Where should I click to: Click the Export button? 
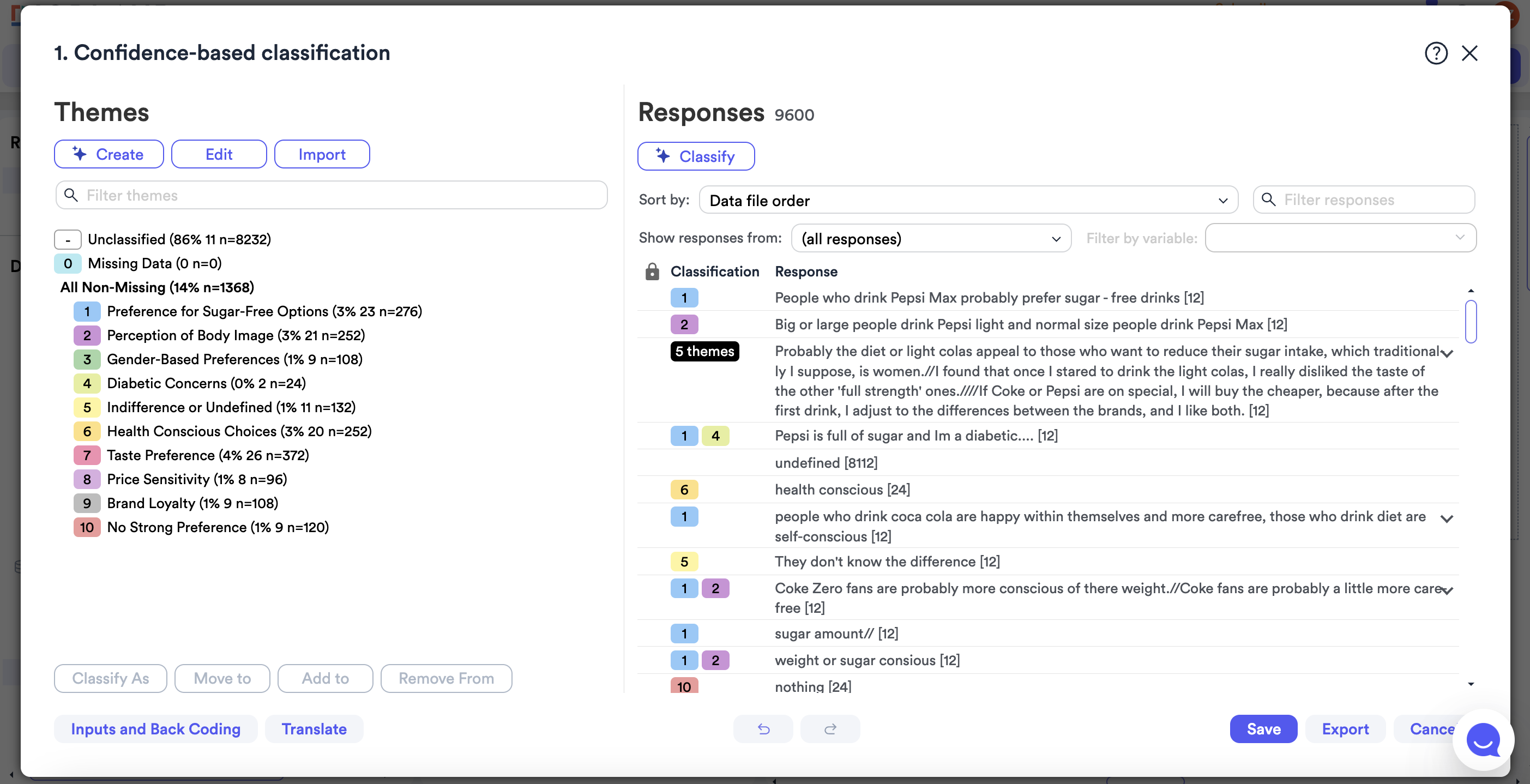click(1345, 729)
